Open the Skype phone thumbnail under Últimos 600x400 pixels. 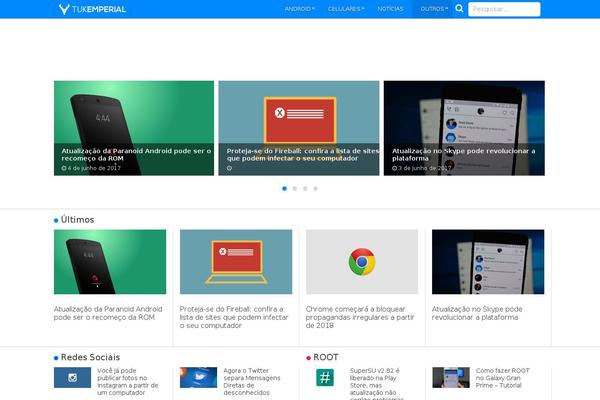point(488,262)
